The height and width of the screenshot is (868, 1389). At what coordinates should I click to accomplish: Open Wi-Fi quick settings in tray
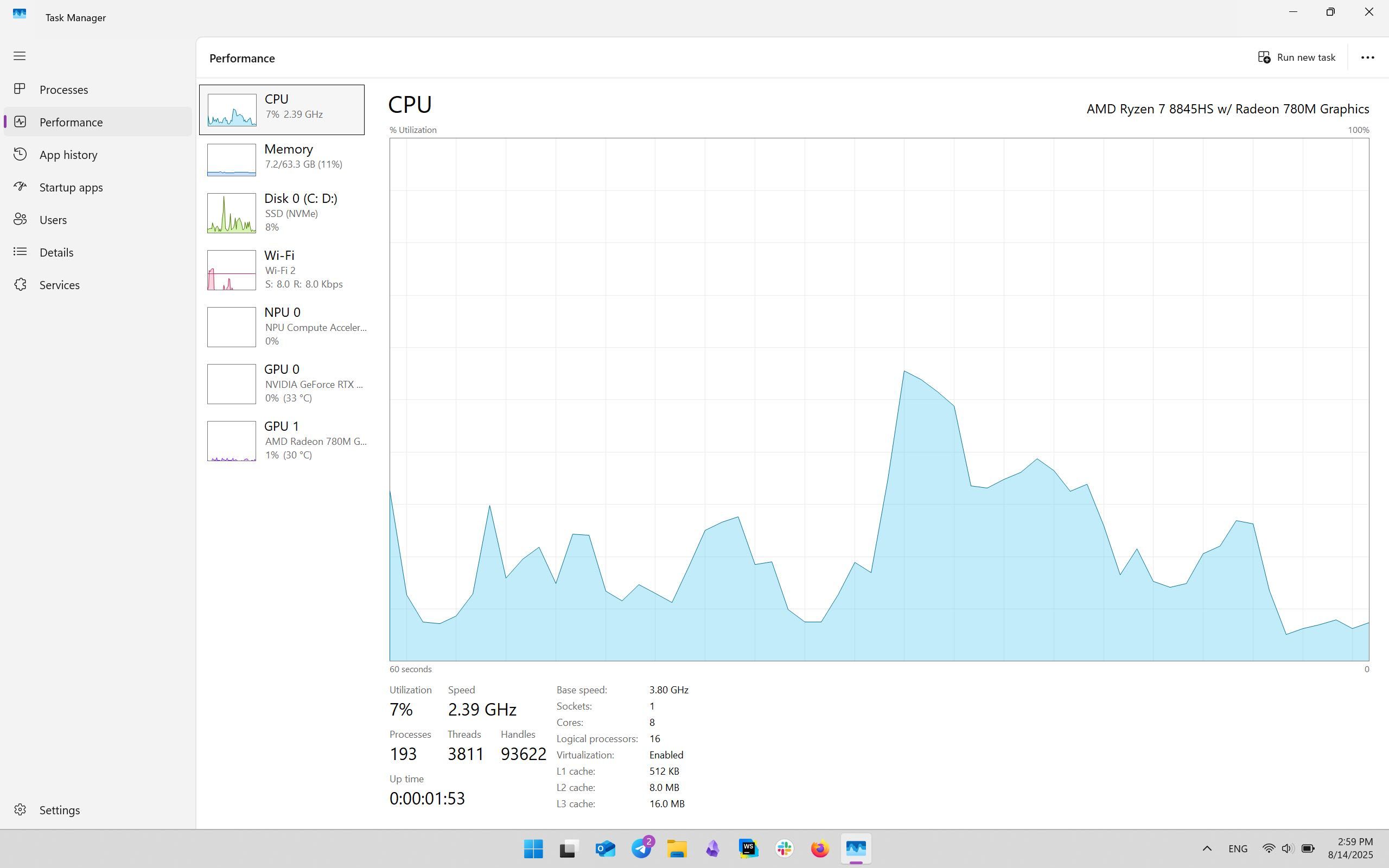[1269, 848]
